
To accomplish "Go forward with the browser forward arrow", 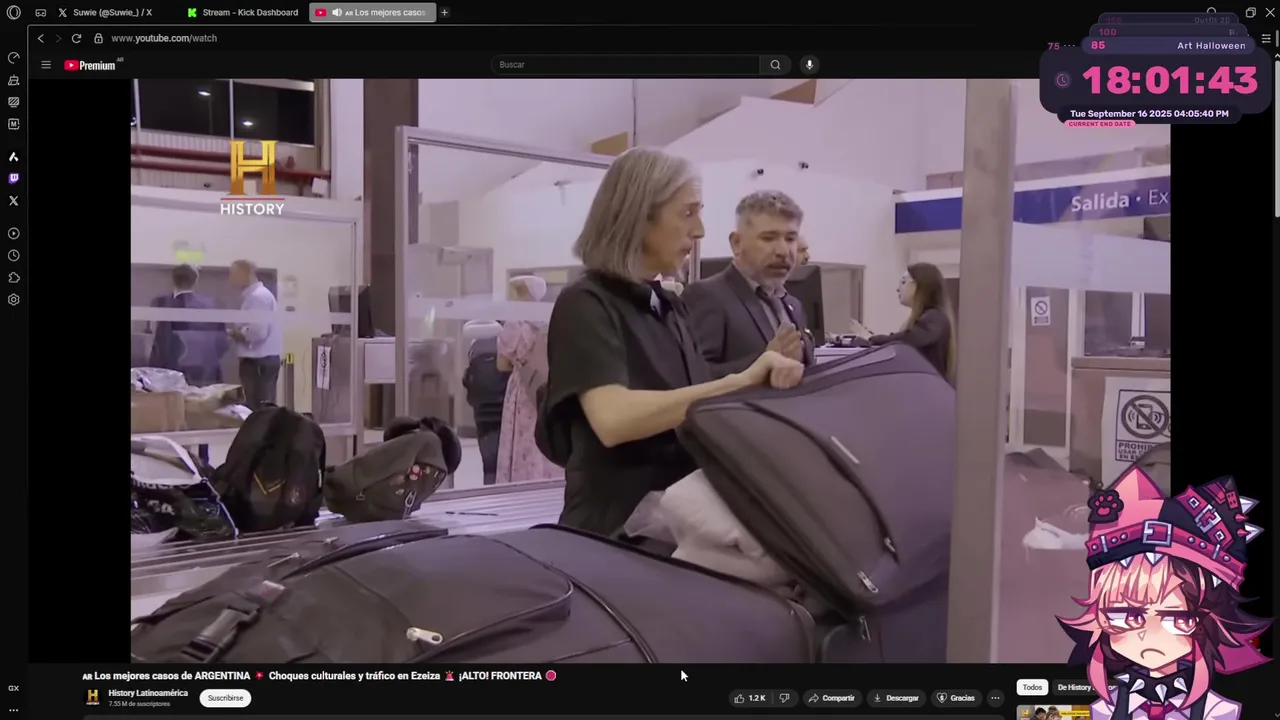I will pos(58,38).
